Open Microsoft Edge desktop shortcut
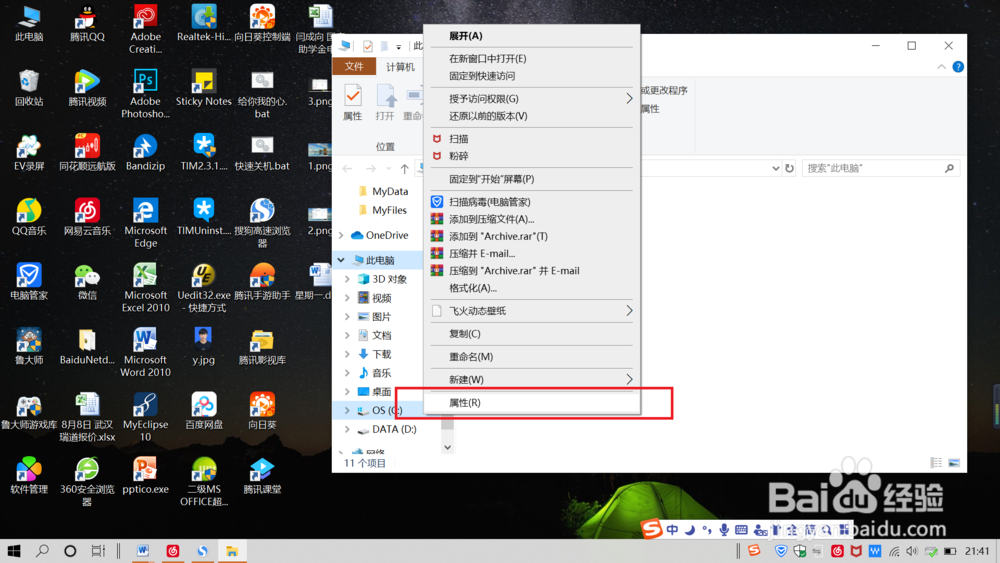1000x563 pixels. click(x=145, y=224)
